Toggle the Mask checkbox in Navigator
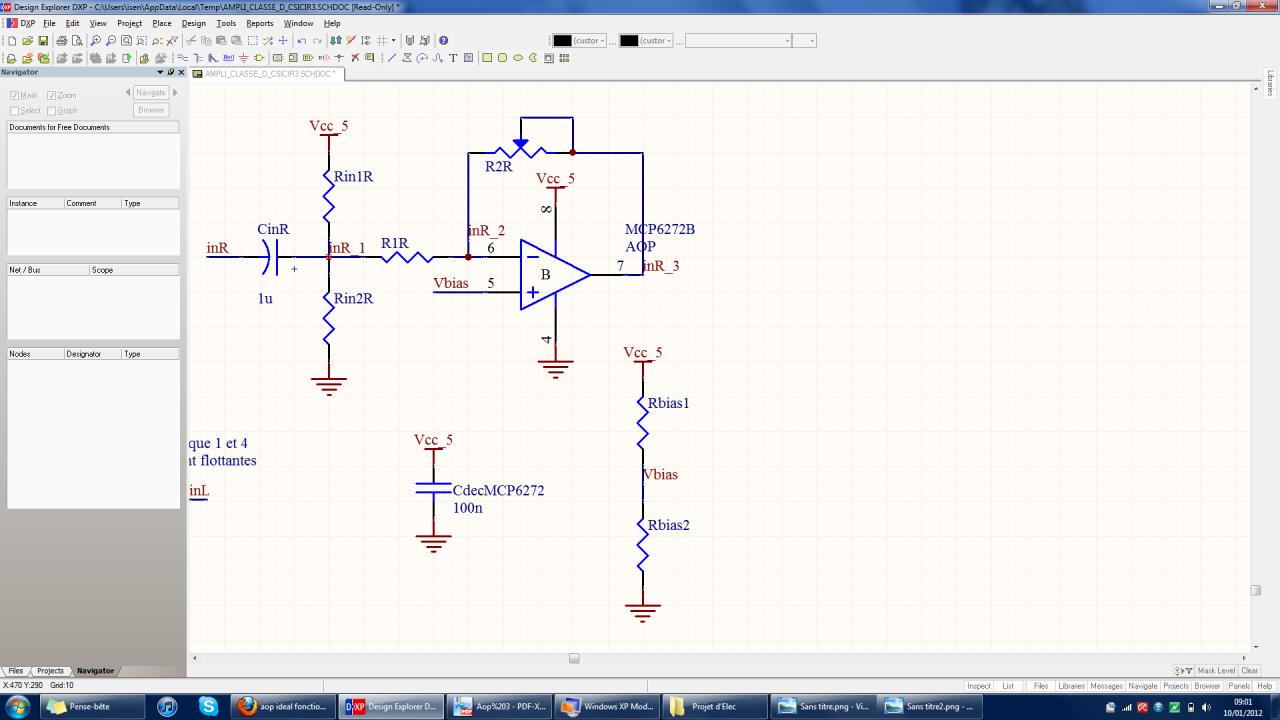This screenshot has width=1280, height=720. coord(14,96)
